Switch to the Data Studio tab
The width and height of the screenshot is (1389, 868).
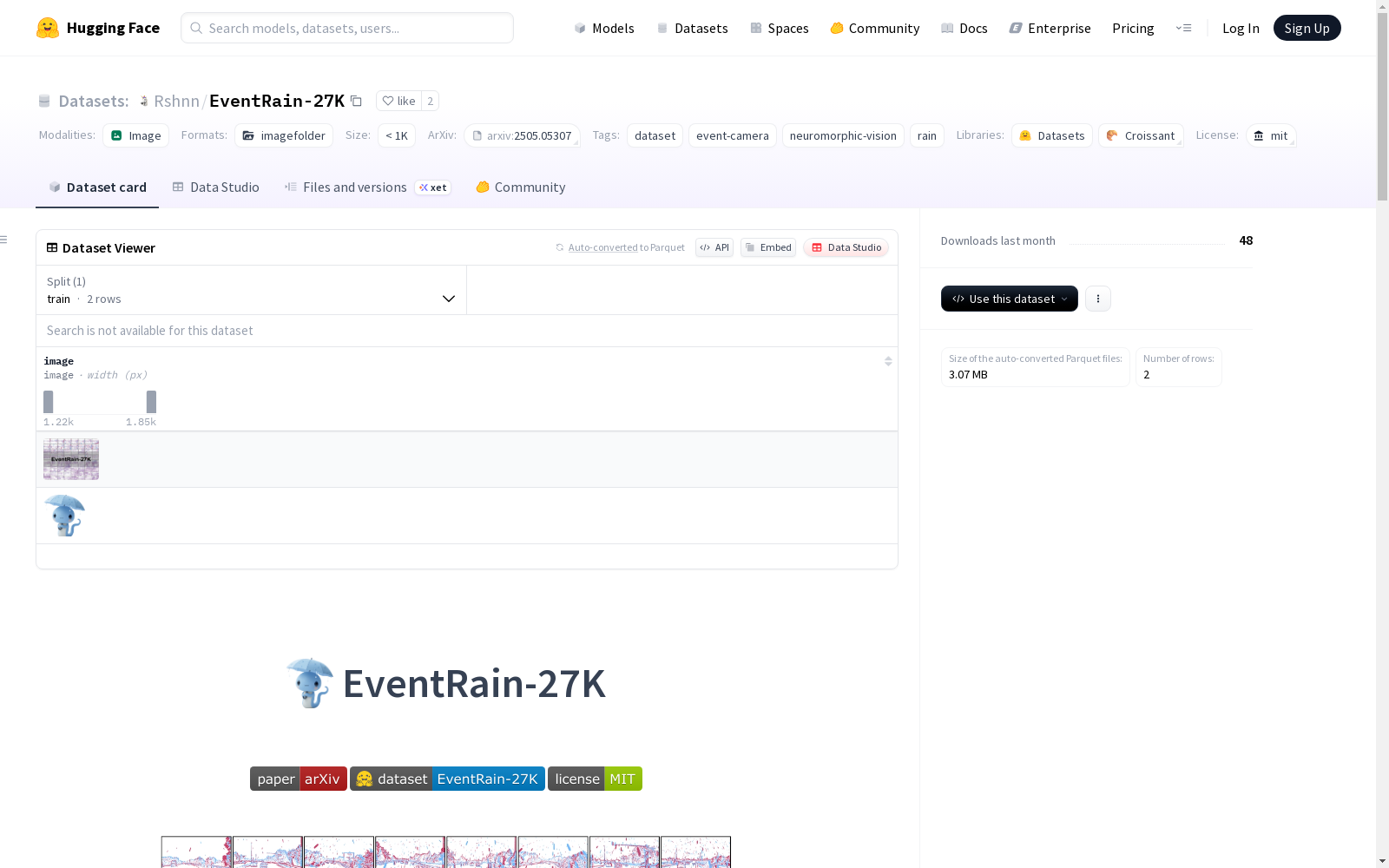point(215,187)
